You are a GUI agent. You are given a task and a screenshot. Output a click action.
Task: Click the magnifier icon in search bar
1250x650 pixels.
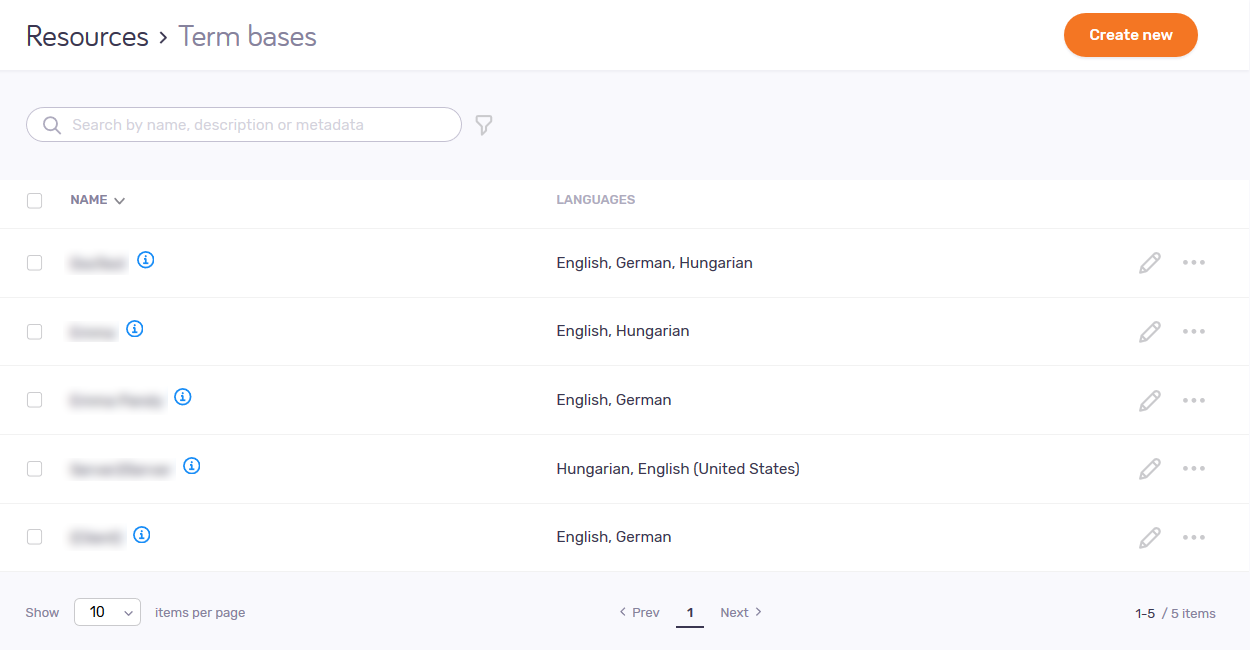pos(51,124)
